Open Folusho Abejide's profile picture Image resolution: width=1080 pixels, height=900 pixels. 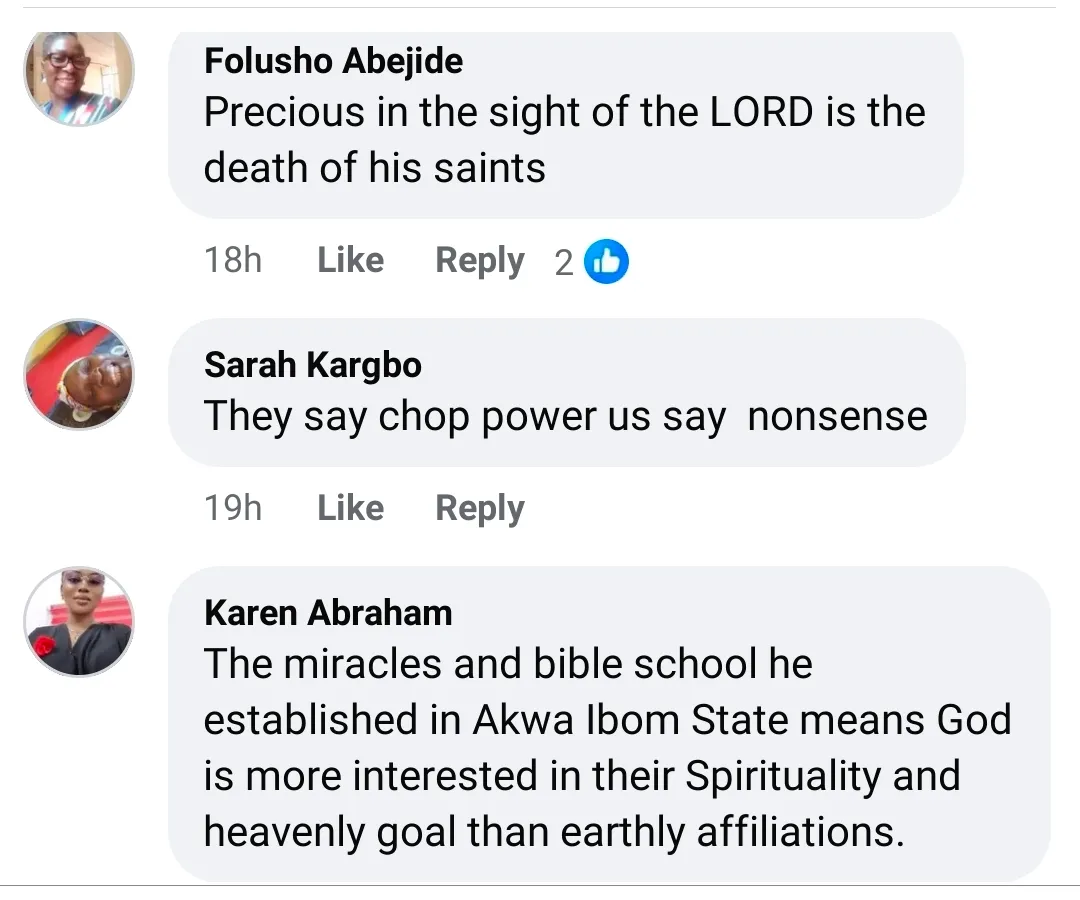coord(79,78)
